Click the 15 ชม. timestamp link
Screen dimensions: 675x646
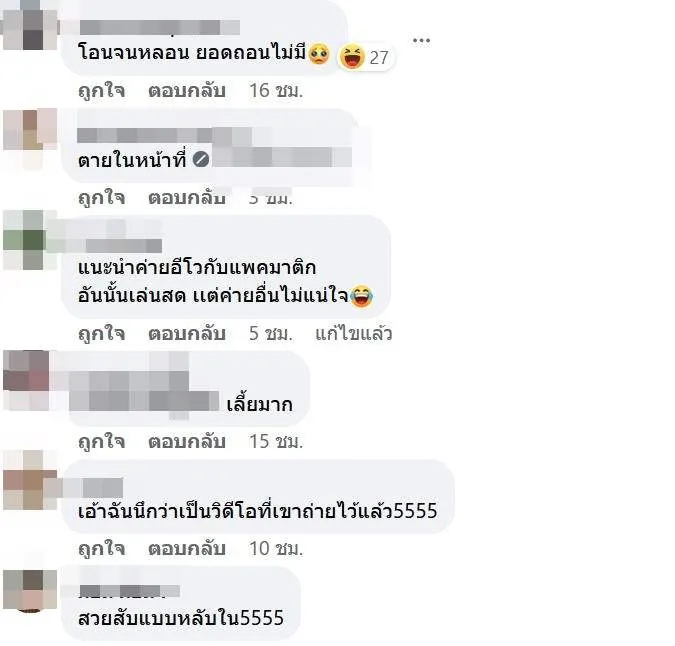pyautogui.click(x=276, y=441)
